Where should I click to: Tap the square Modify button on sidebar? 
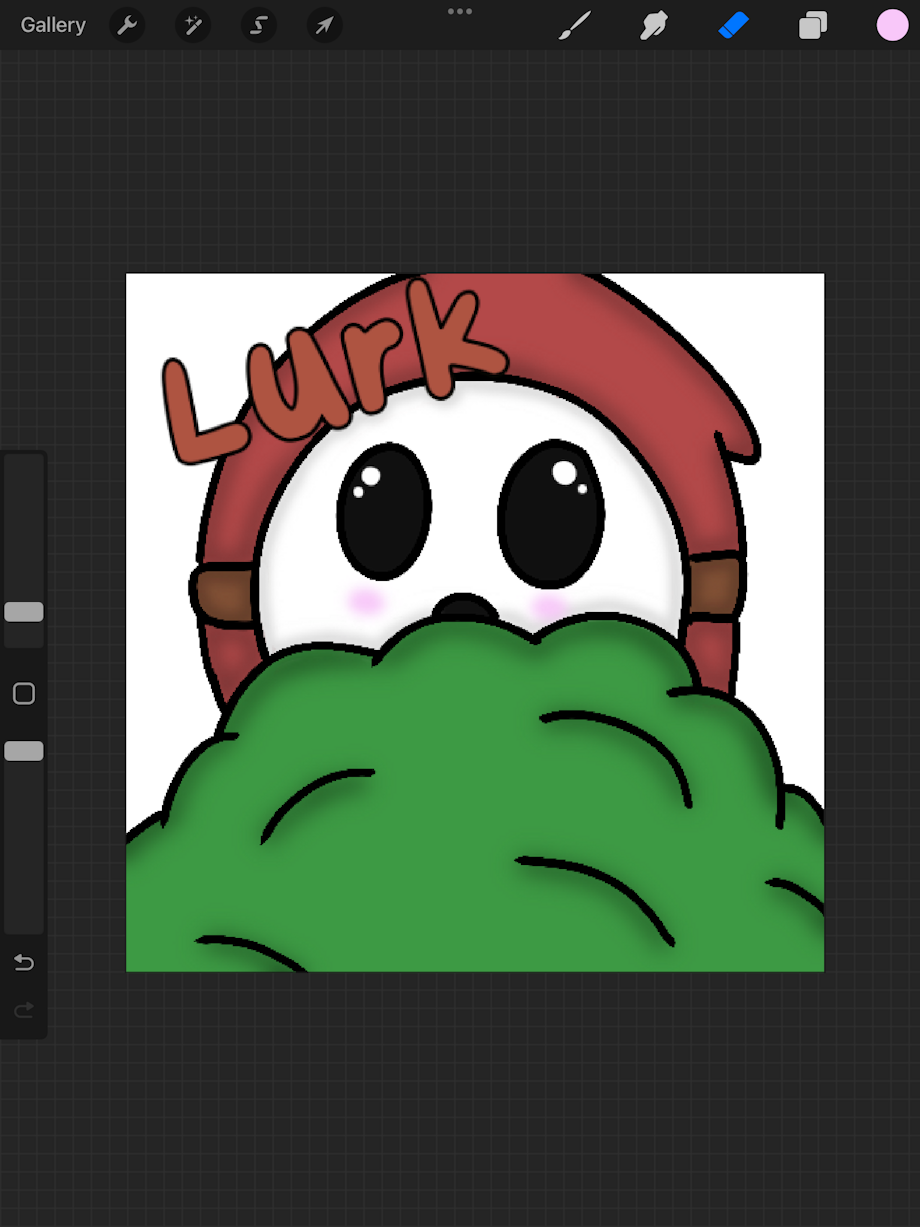[24, 694]
